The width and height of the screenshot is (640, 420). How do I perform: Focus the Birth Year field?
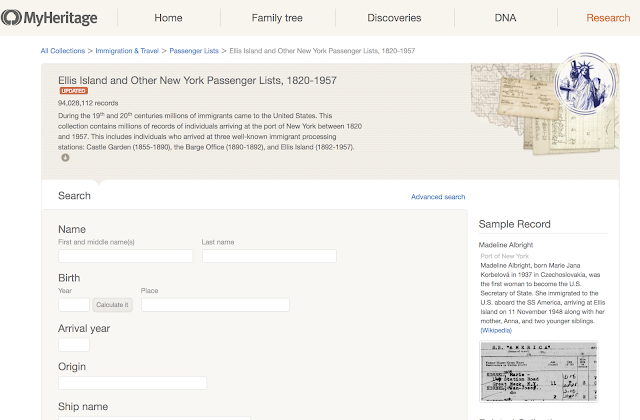click(74, 305)
